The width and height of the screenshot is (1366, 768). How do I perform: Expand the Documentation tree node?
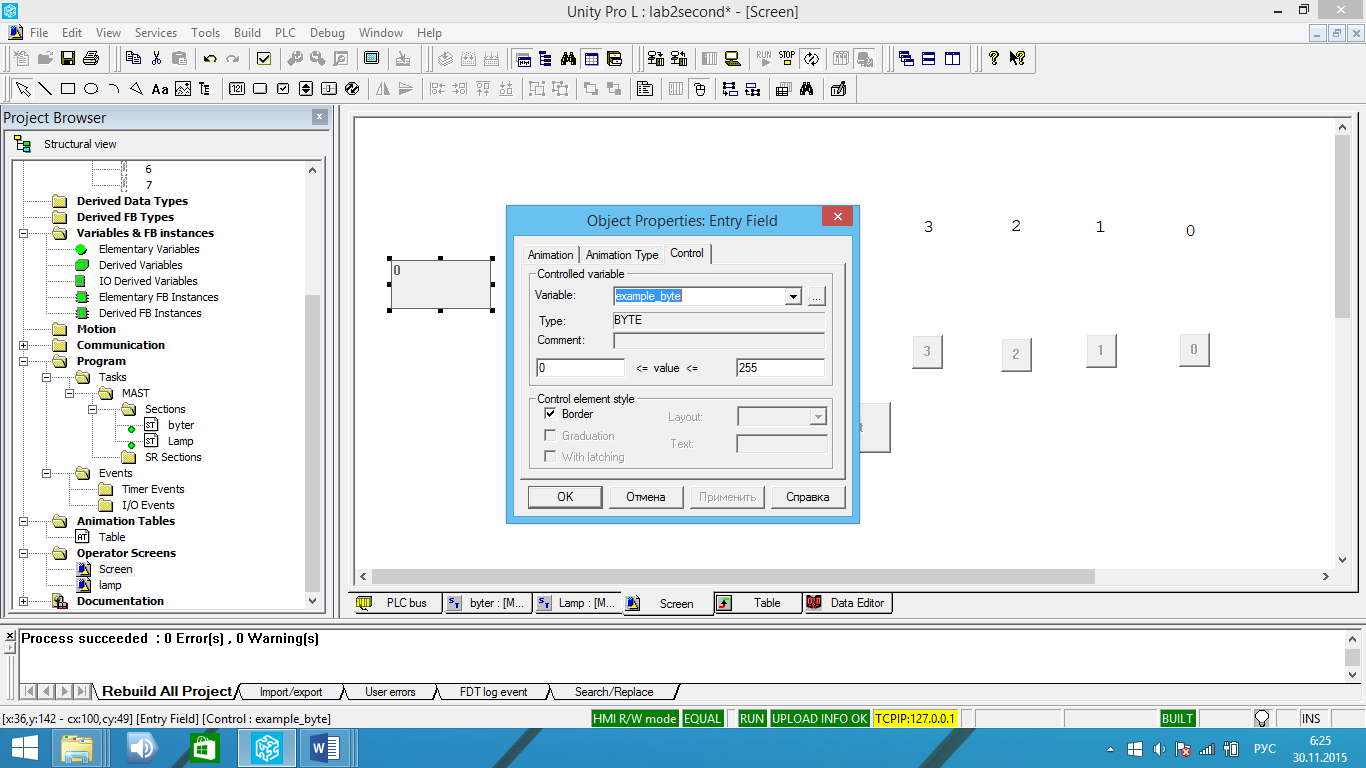click(24, 601)
